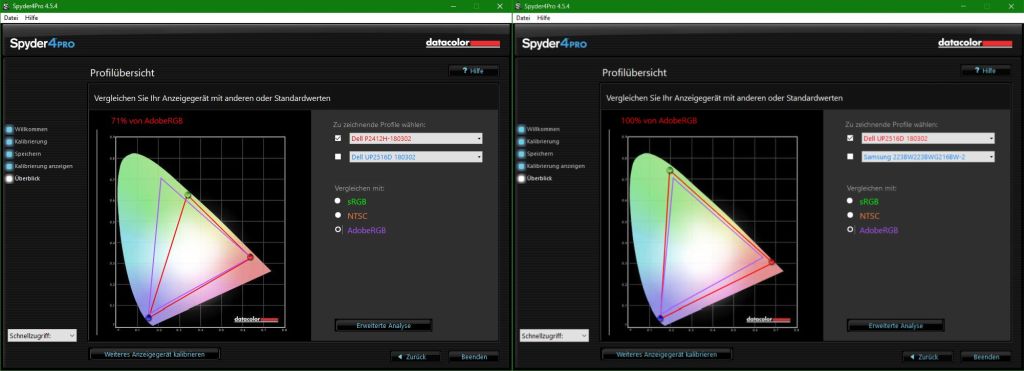Screen dimensions: 1024x371
Task: Click Willkommen step icon in left window
Action: (9, 129)
